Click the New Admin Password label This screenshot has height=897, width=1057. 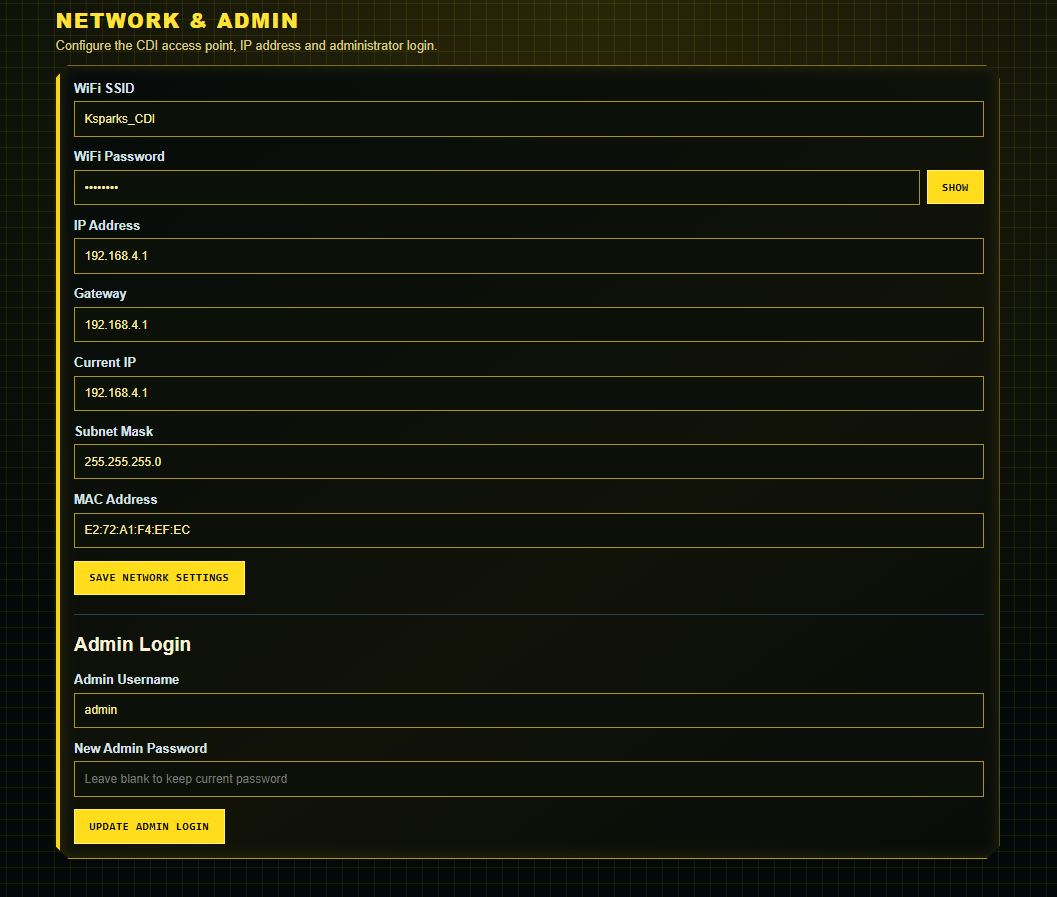[140, 748]
